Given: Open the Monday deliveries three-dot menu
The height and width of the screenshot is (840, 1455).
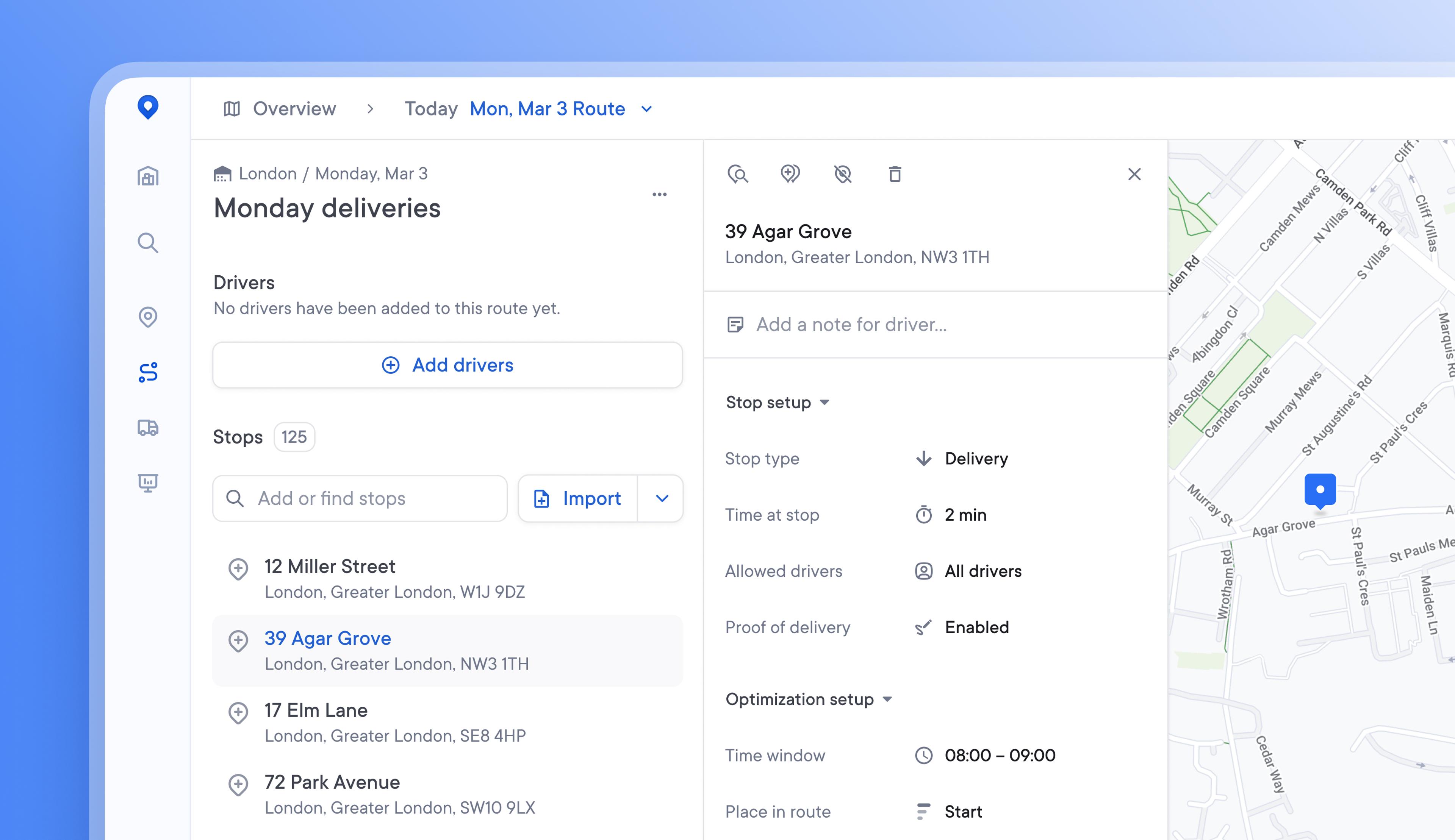Looking at the screenshot, I should pyautogui.click(x=659, y=194).
